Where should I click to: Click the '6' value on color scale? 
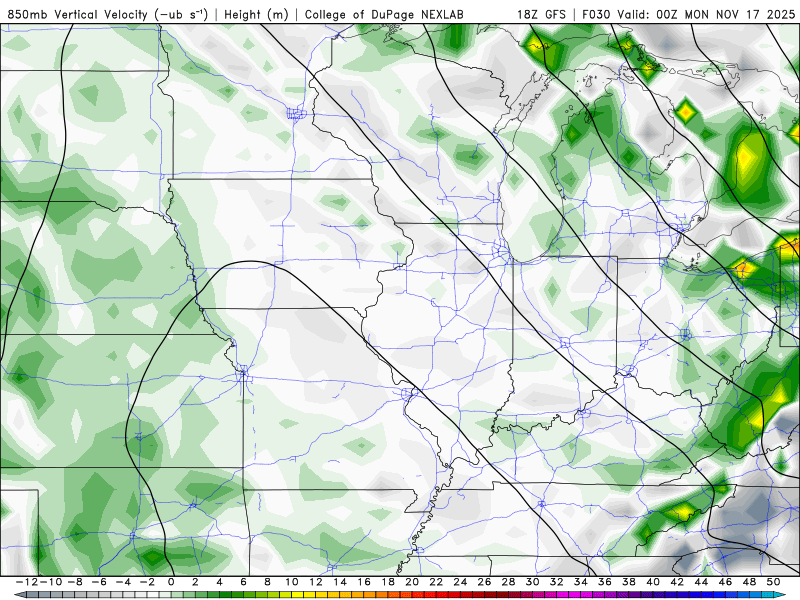243,582
